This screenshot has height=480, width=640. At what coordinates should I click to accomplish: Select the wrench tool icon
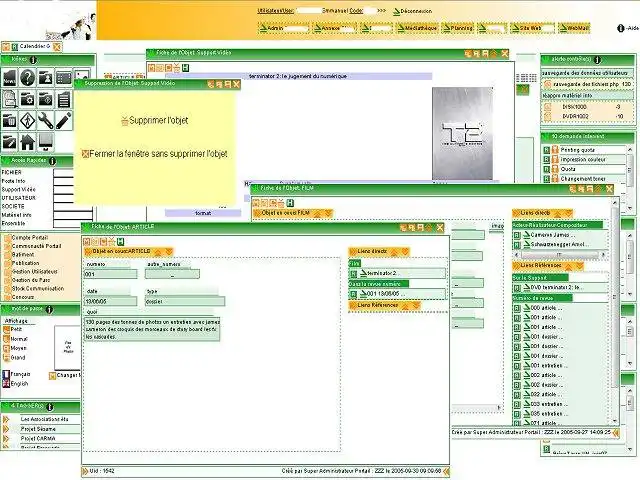click(x=46, y=121)
